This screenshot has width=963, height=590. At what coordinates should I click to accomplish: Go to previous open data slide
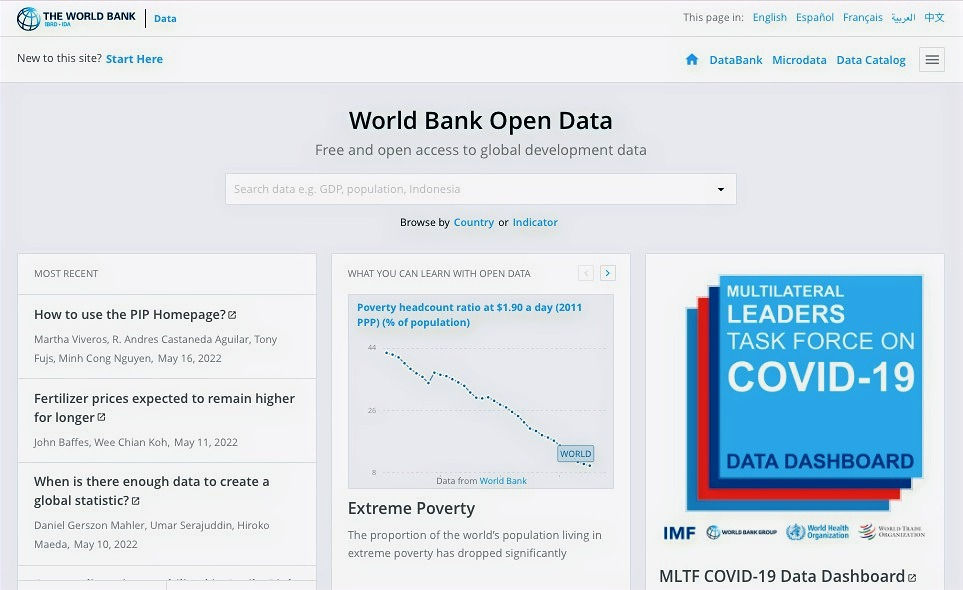[x=586, y=273]
